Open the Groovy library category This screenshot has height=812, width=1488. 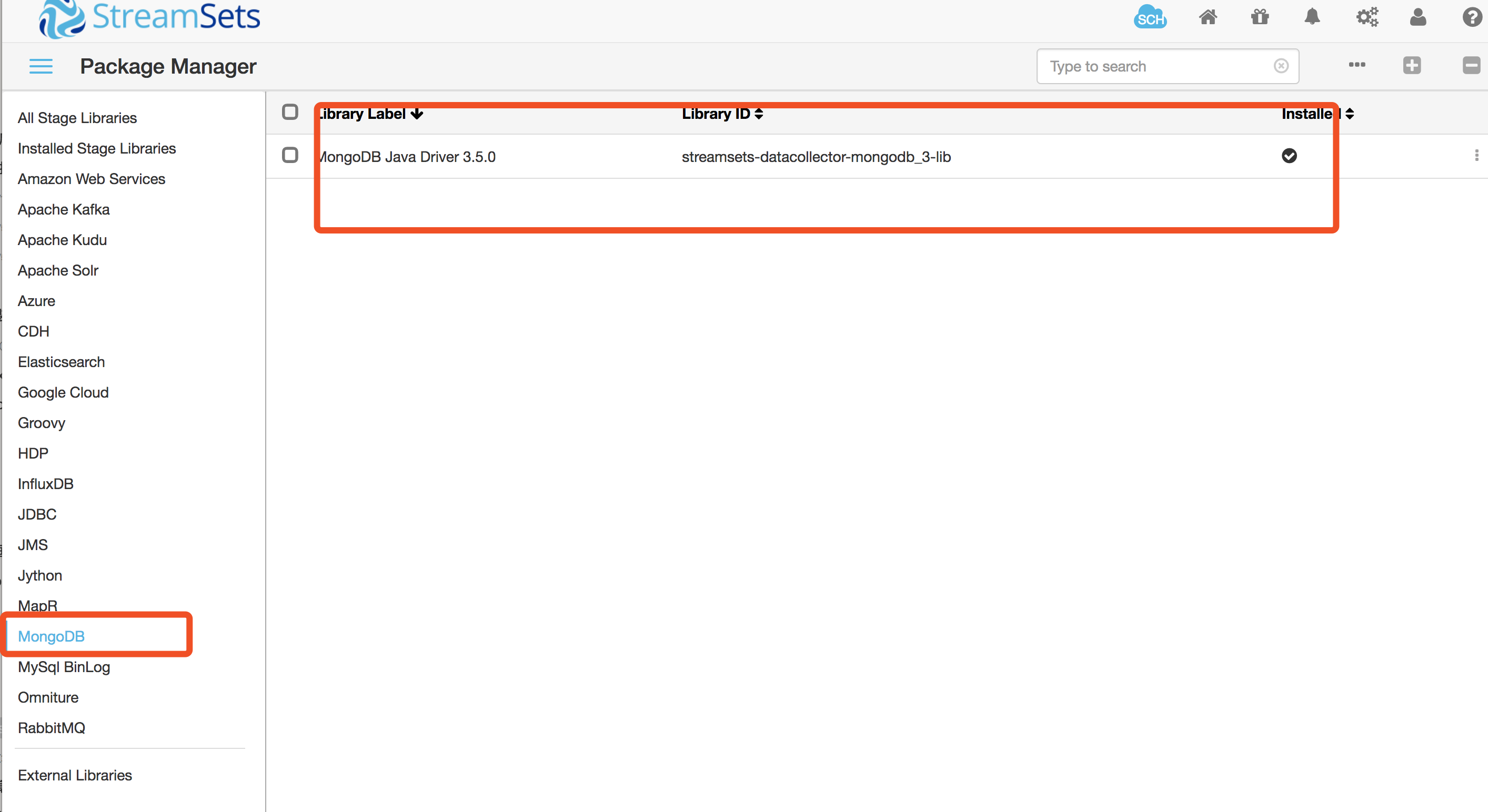pyautogui.click(x=42, y=423)
